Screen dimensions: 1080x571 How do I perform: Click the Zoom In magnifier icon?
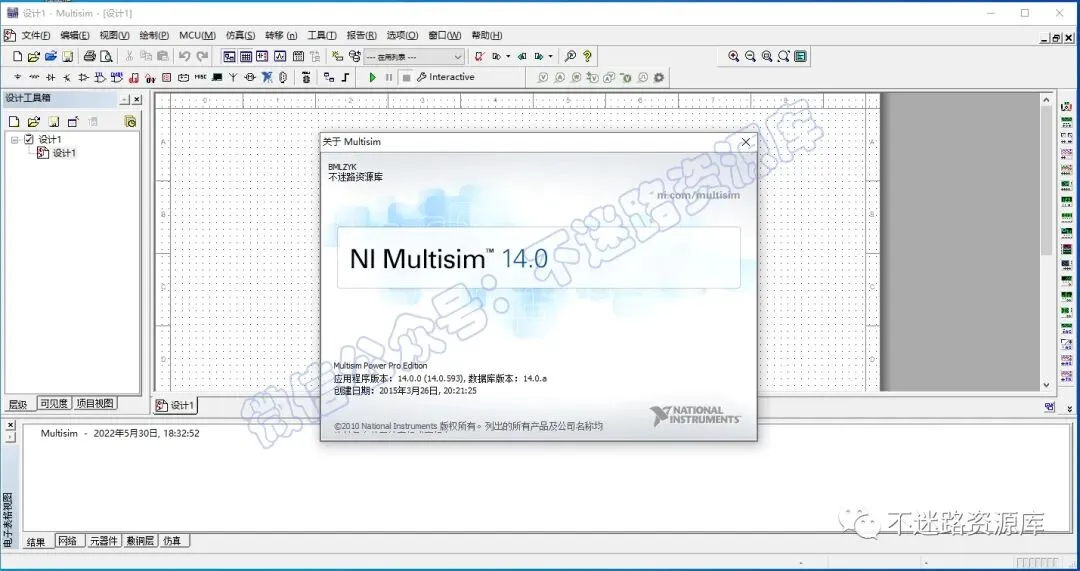[734, 56]
